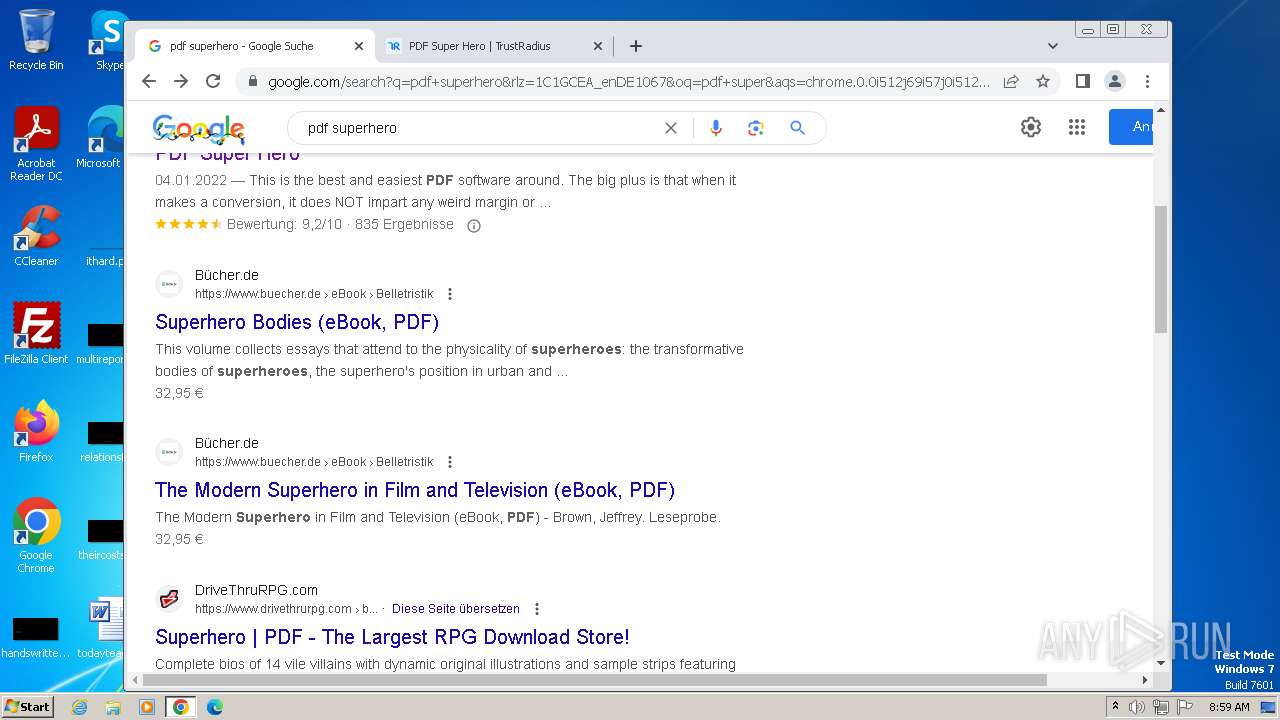
Task: Switch to the pdf superhero Google Suche tab
Action: click(x=256, y=46)
